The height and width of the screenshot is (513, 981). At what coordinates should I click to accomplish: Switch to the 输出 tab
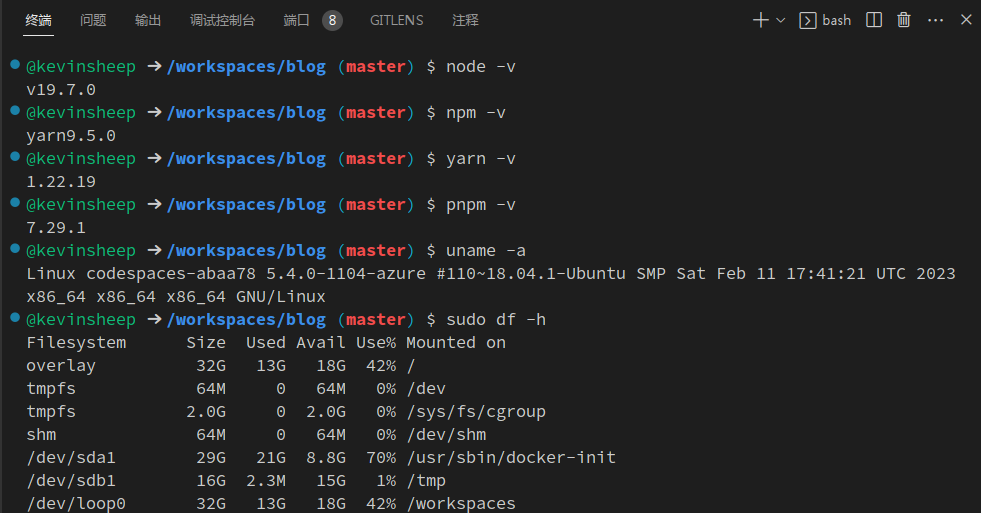148,20
